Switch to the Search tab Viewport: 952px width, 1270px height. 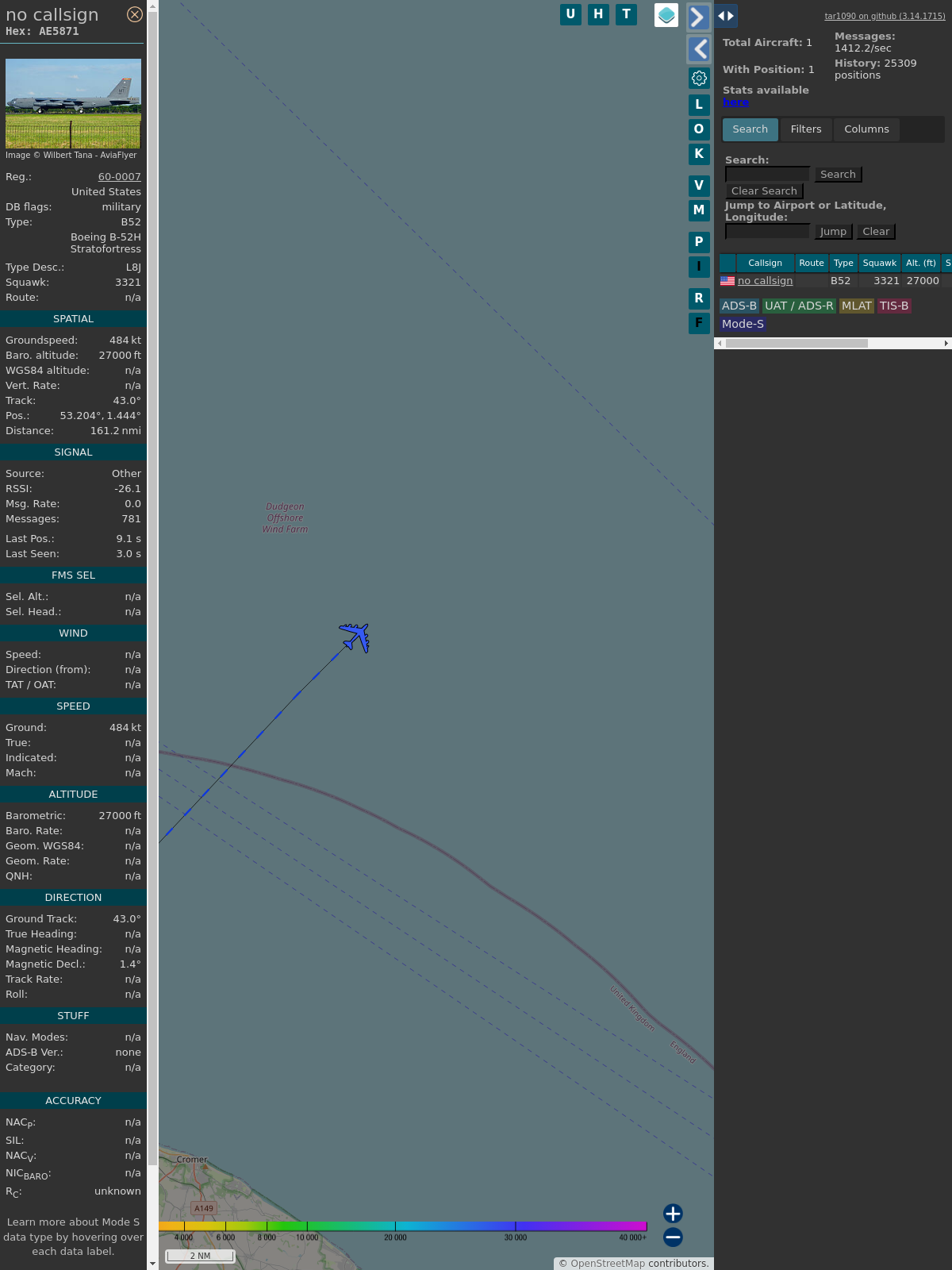tap(750, 129)
